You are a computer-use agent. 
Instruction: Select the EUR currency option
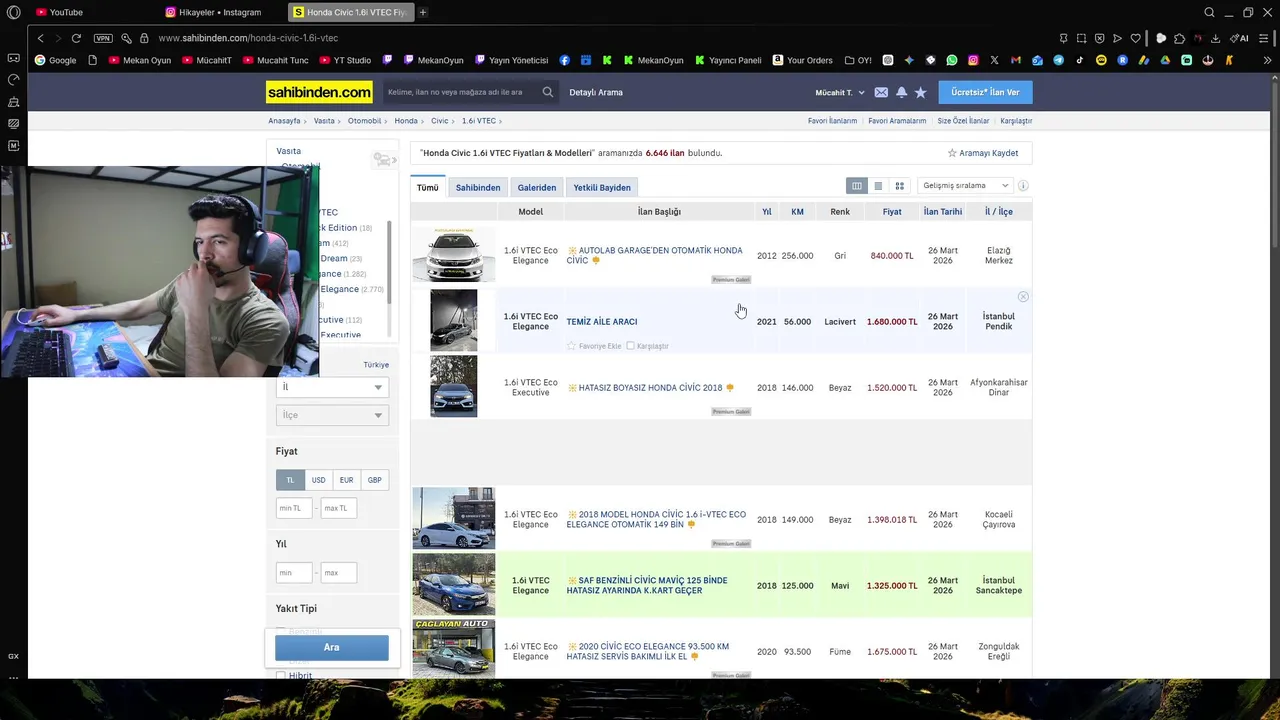[x=346, y=480]
